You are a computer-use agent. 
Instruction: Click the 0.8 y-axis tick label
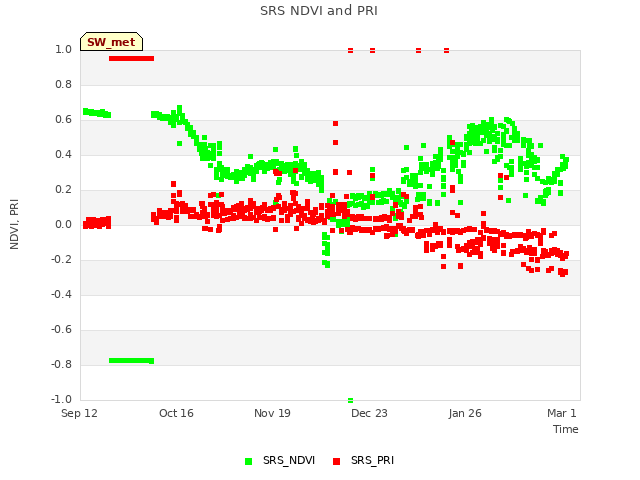click(x=63, y=84)
